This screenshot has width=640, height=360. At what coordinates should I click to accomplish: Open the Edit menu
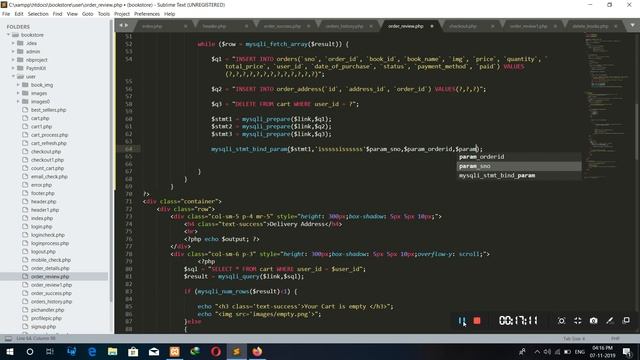(x=19, y=14)
